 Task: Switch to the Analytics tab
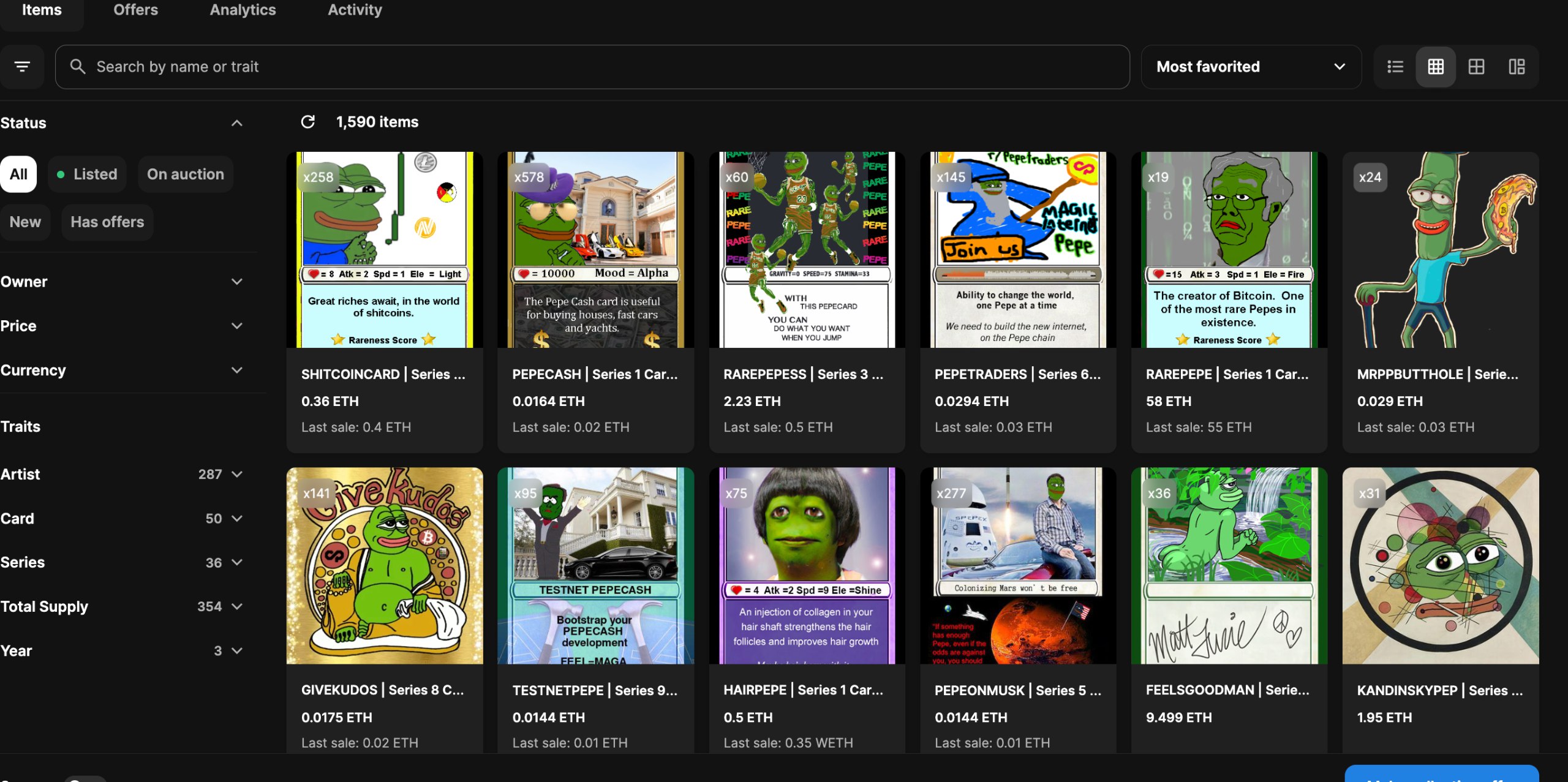243,10
